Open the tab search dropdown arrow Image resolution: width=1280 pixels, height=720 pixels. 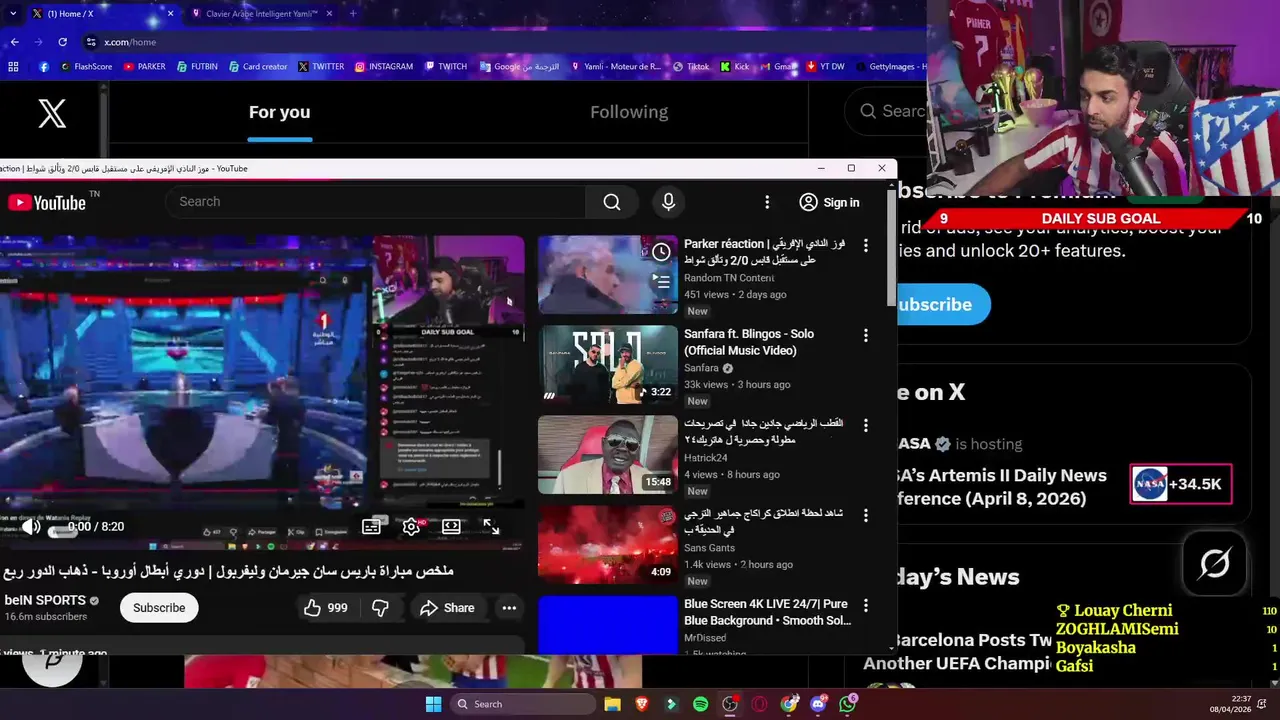[11, 13]
